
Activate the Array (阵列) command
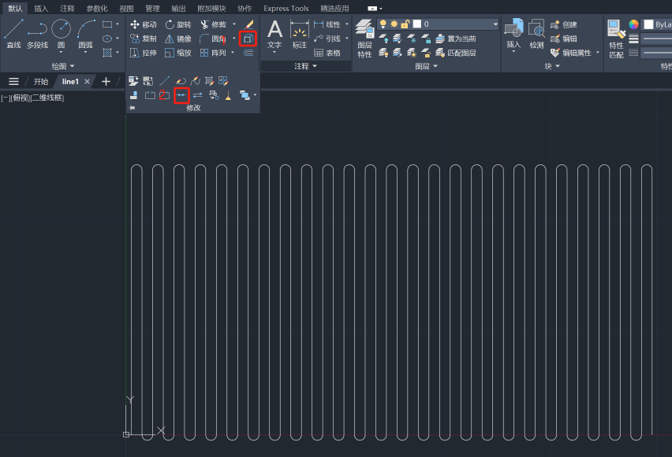213,53
